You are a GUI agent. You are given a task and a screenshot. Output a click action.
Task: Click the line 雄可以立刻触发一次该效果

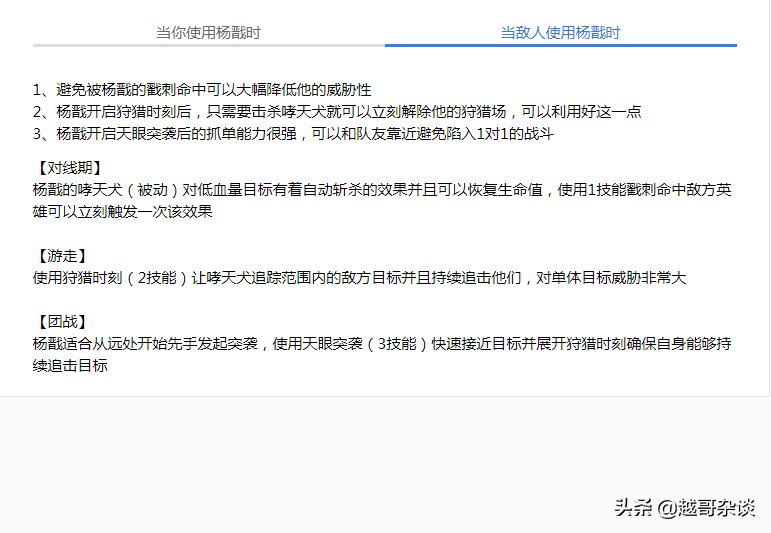tap(122, 211)
